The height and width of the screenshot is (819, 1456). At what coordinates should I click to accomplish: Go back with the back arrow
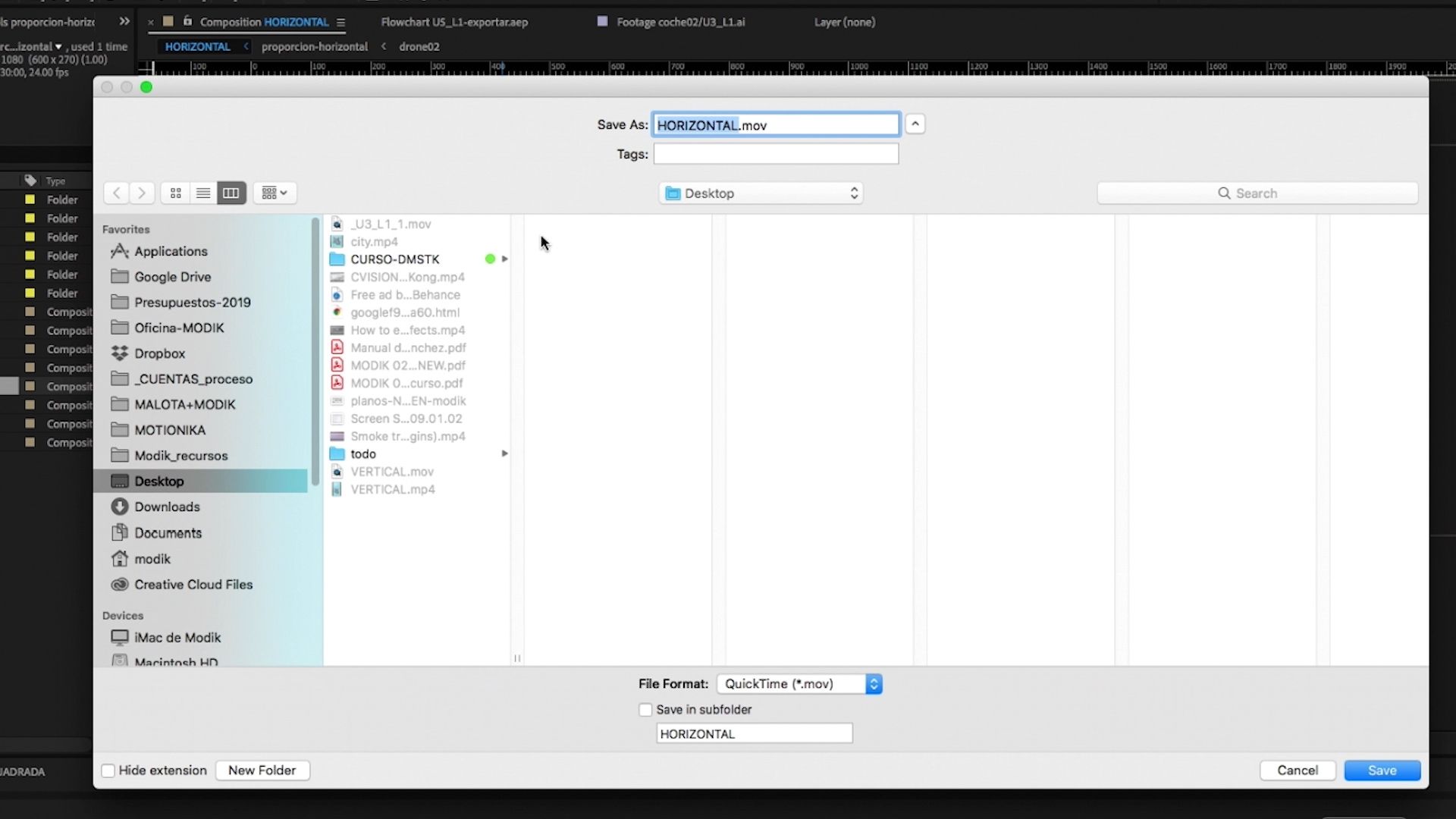116,193
